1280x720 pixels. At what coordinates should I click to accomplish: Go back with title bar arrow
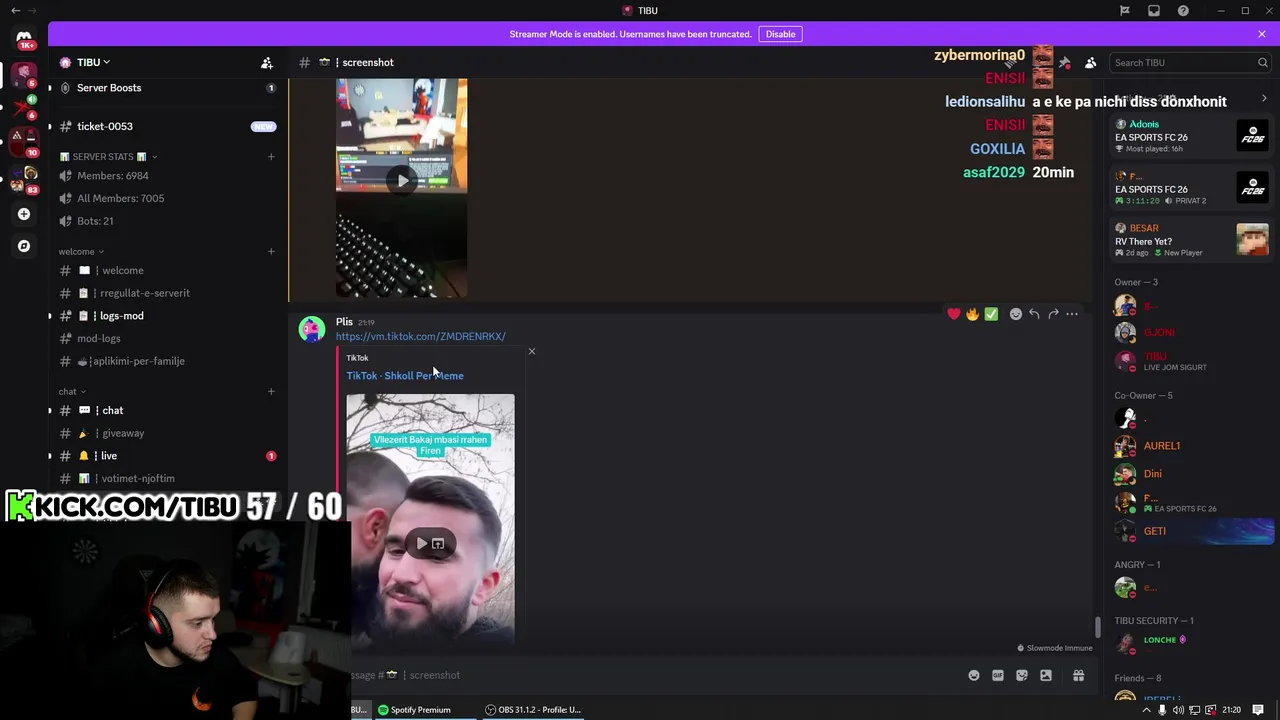[x=15, y=10]
